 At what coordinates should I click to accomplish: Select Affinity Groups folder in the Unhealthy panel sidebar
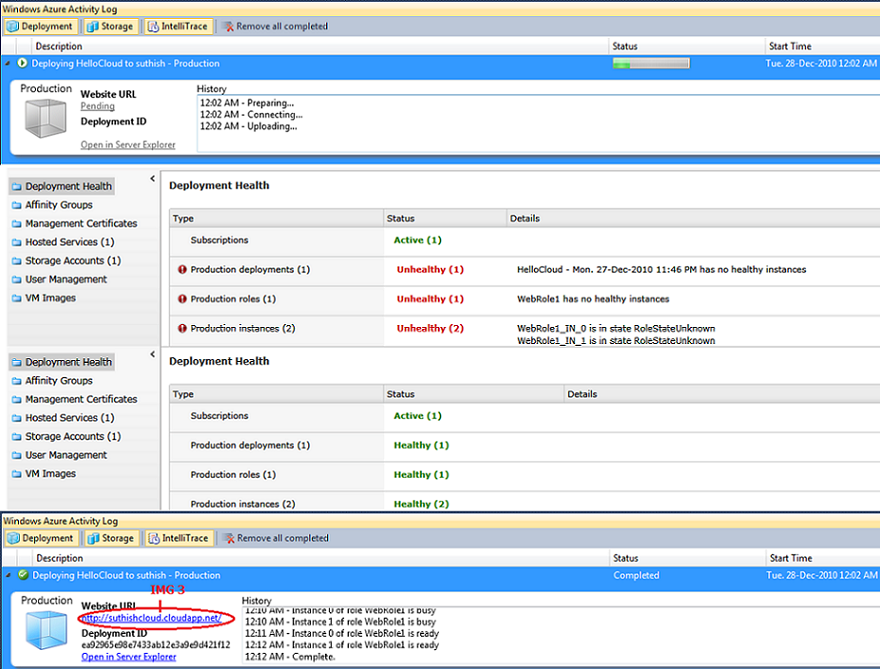click(52, 205)
